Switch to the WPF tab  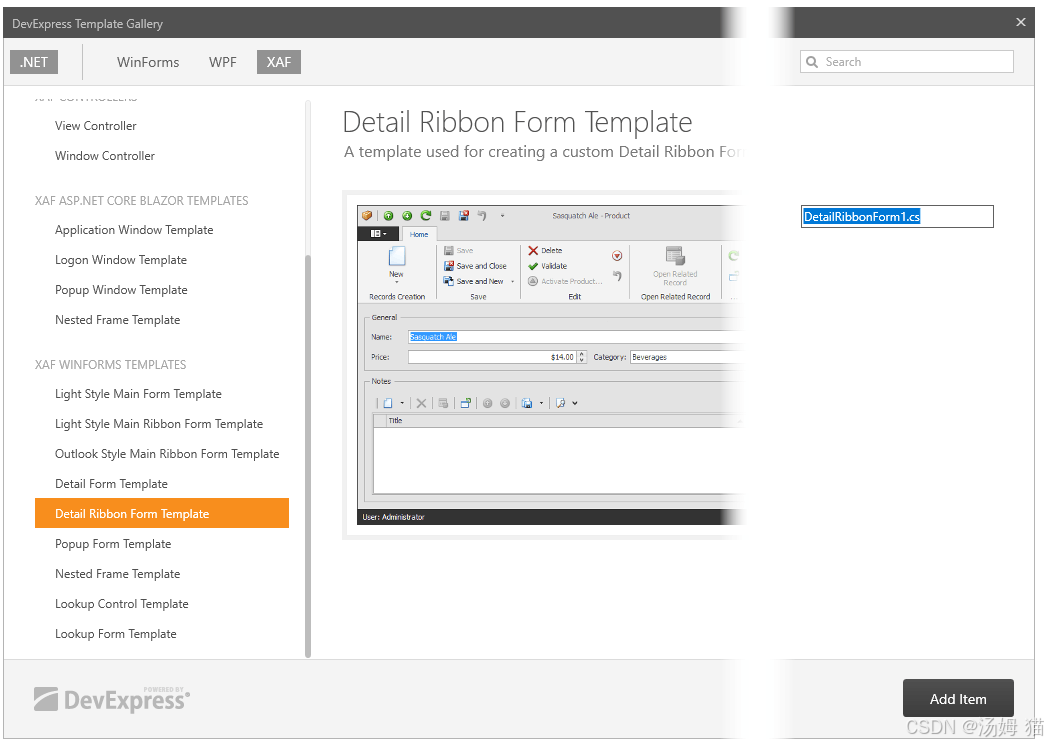tap(223, 62)
